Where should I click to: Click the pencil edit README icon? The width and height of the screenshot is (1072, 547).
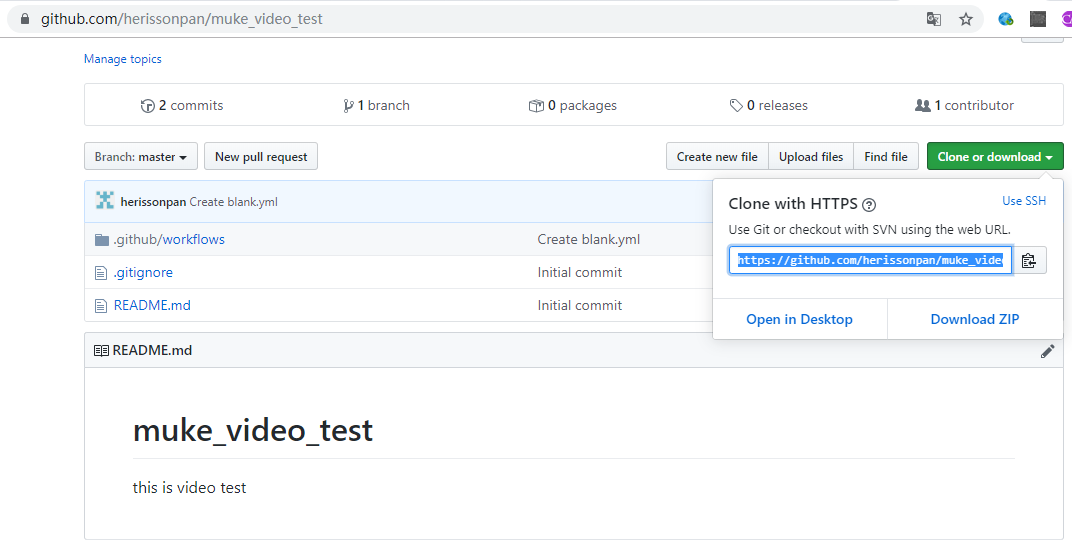1047,351
